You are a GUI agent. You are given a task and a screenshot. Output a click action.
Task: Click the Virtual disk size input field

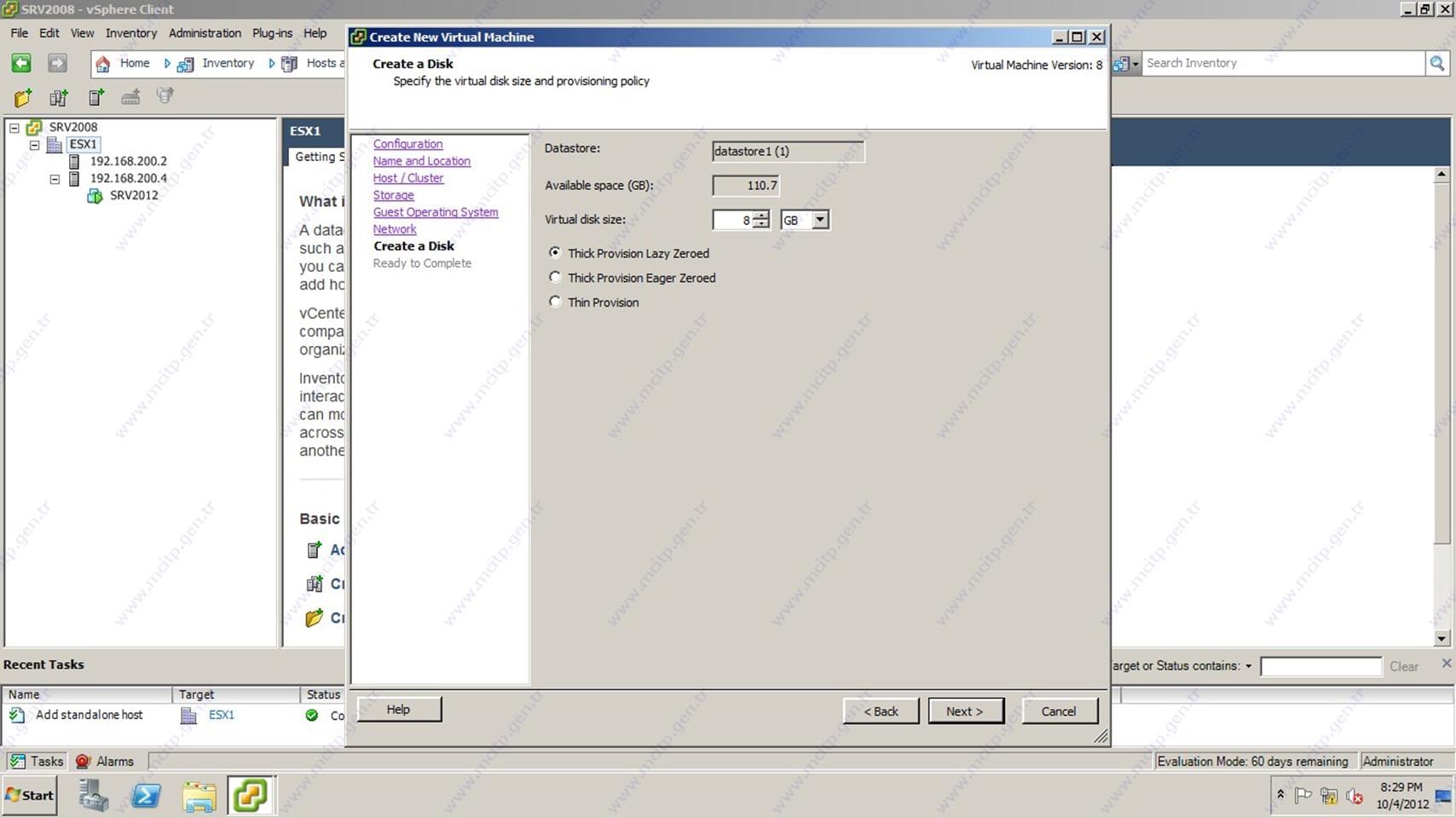(733, 220)
